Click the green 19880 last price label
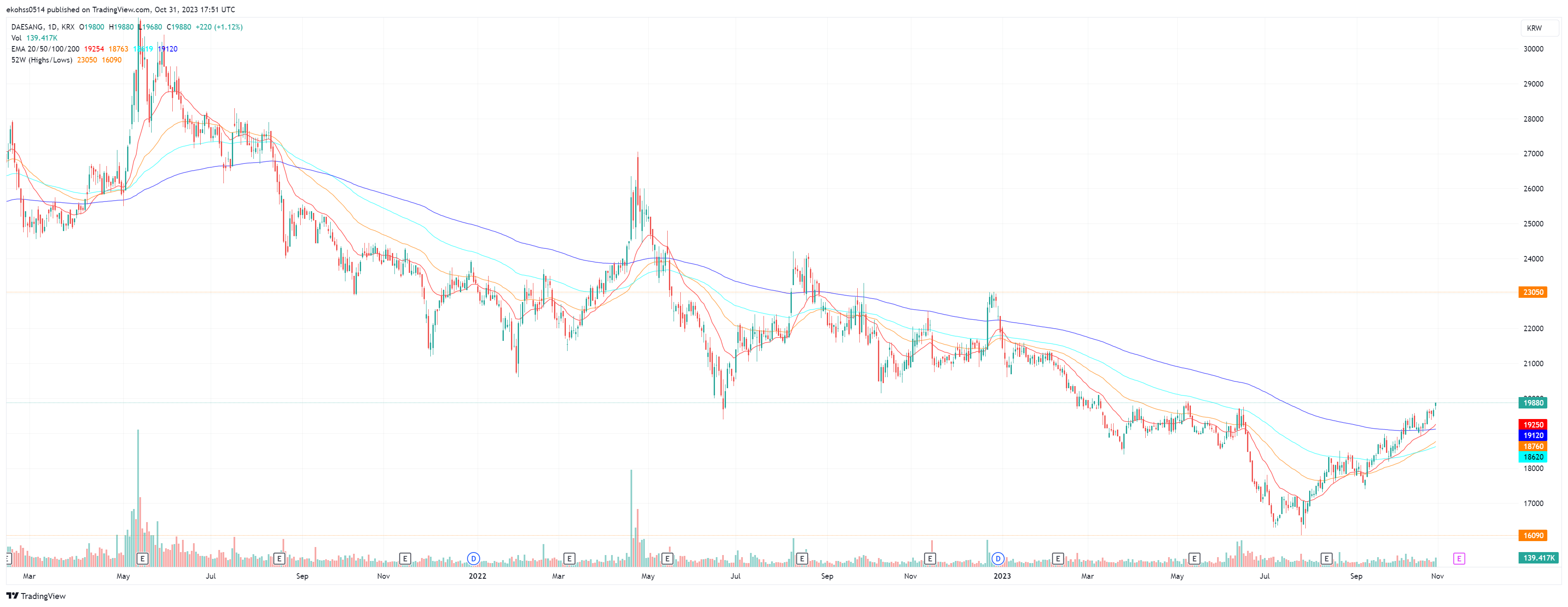Screen dimensions: 1568x607 (1533, 403)
